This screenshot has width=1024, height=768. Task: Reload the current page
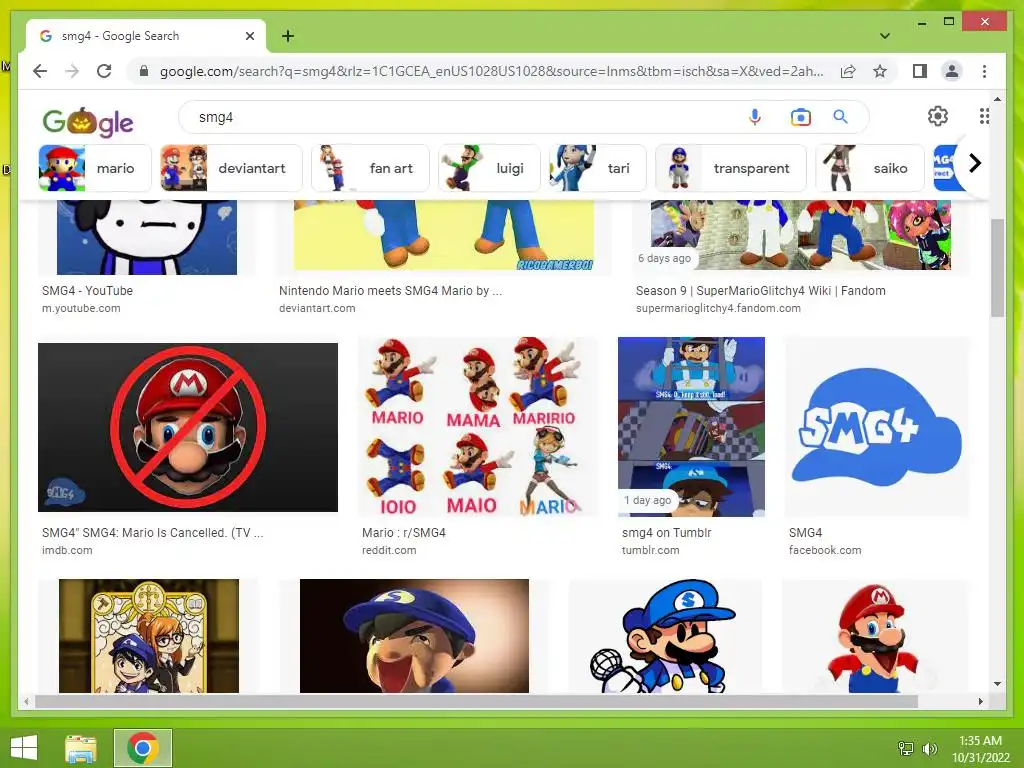pyautogui.click(x=104, y=71)
